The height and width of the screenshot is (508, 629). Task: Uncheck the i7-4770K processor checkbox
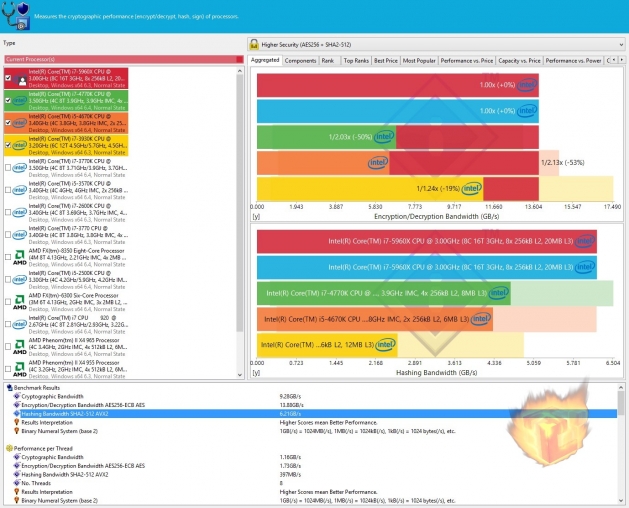8,100
